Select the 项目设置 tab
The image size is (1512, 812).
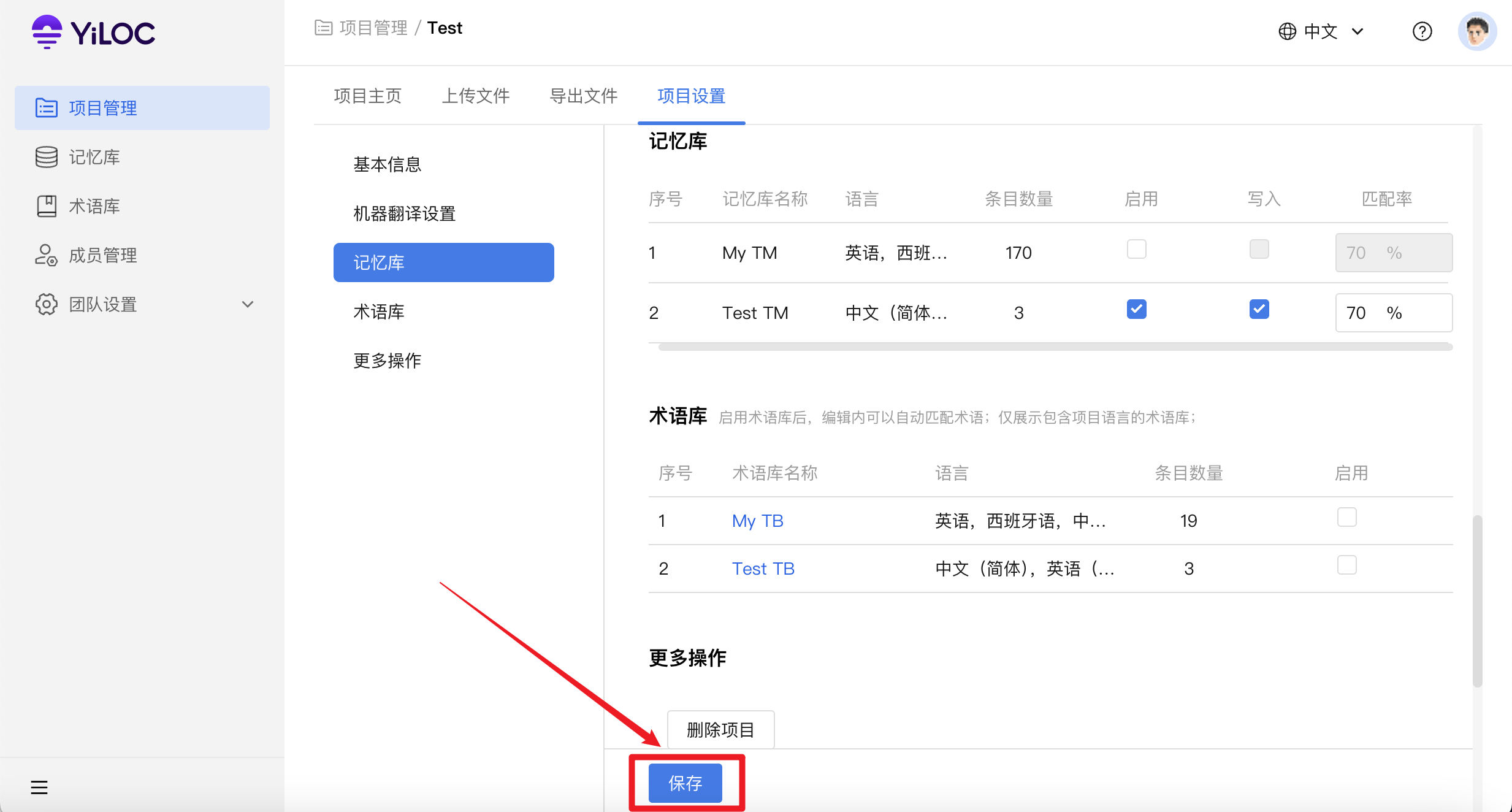(x=692, y=96)
